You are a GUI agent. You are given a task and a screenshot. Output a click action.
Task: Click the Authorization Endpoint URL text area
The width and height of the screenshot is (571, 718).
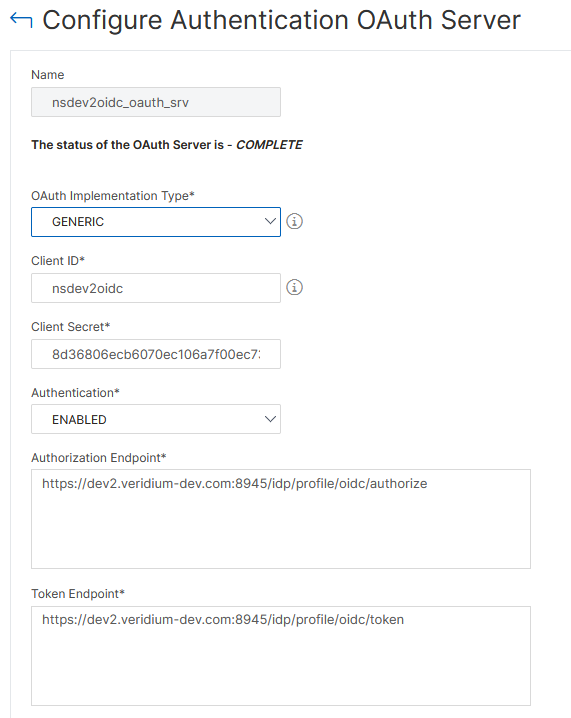click(281, 519)
